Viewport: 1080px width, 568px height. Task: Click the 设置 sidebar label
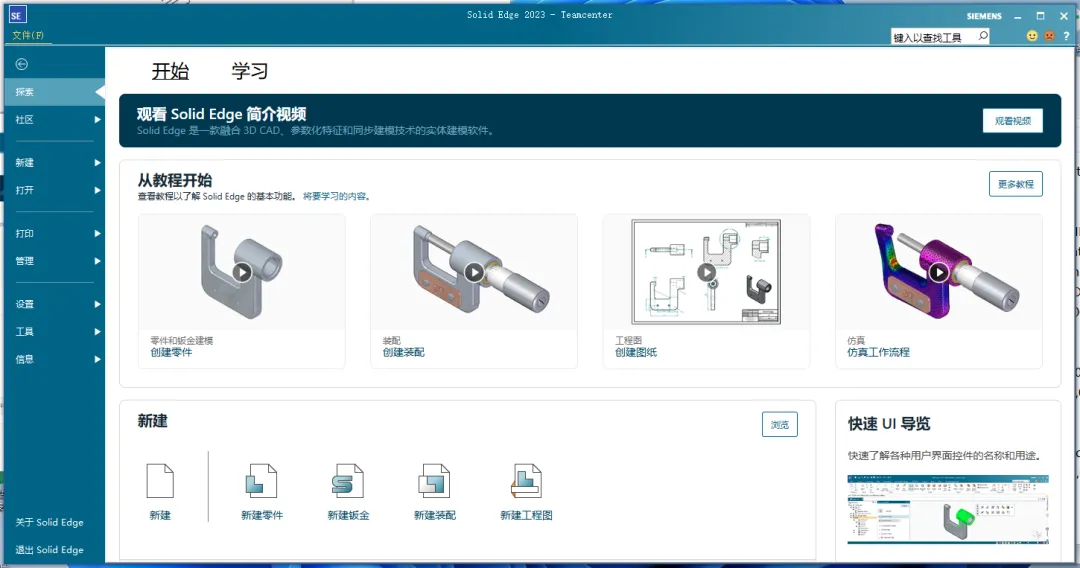point(25,304)
